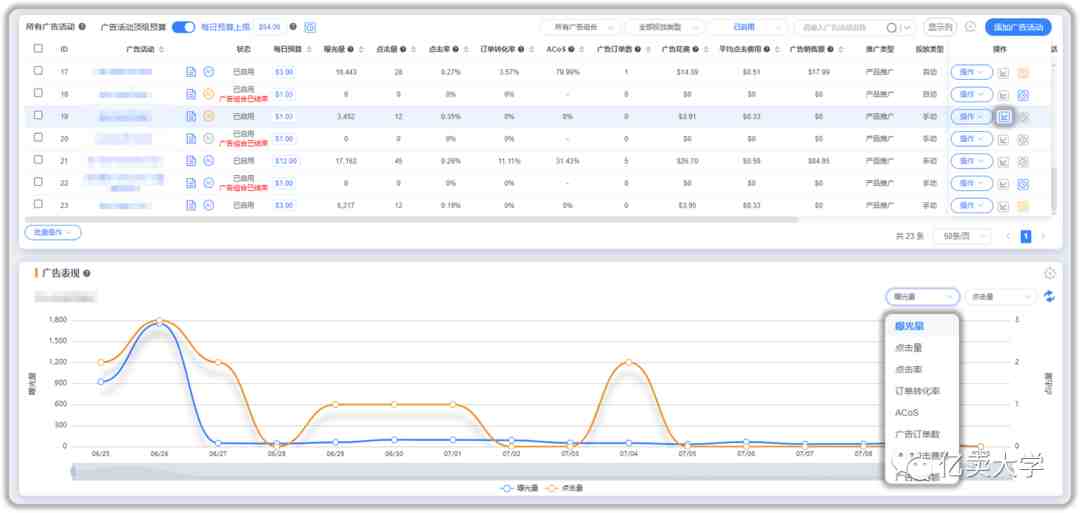The height and width of the screenshot is (513, 1080).
Task: Tick the checkbox for campaign ID 21
Action: tap(38, 160)
